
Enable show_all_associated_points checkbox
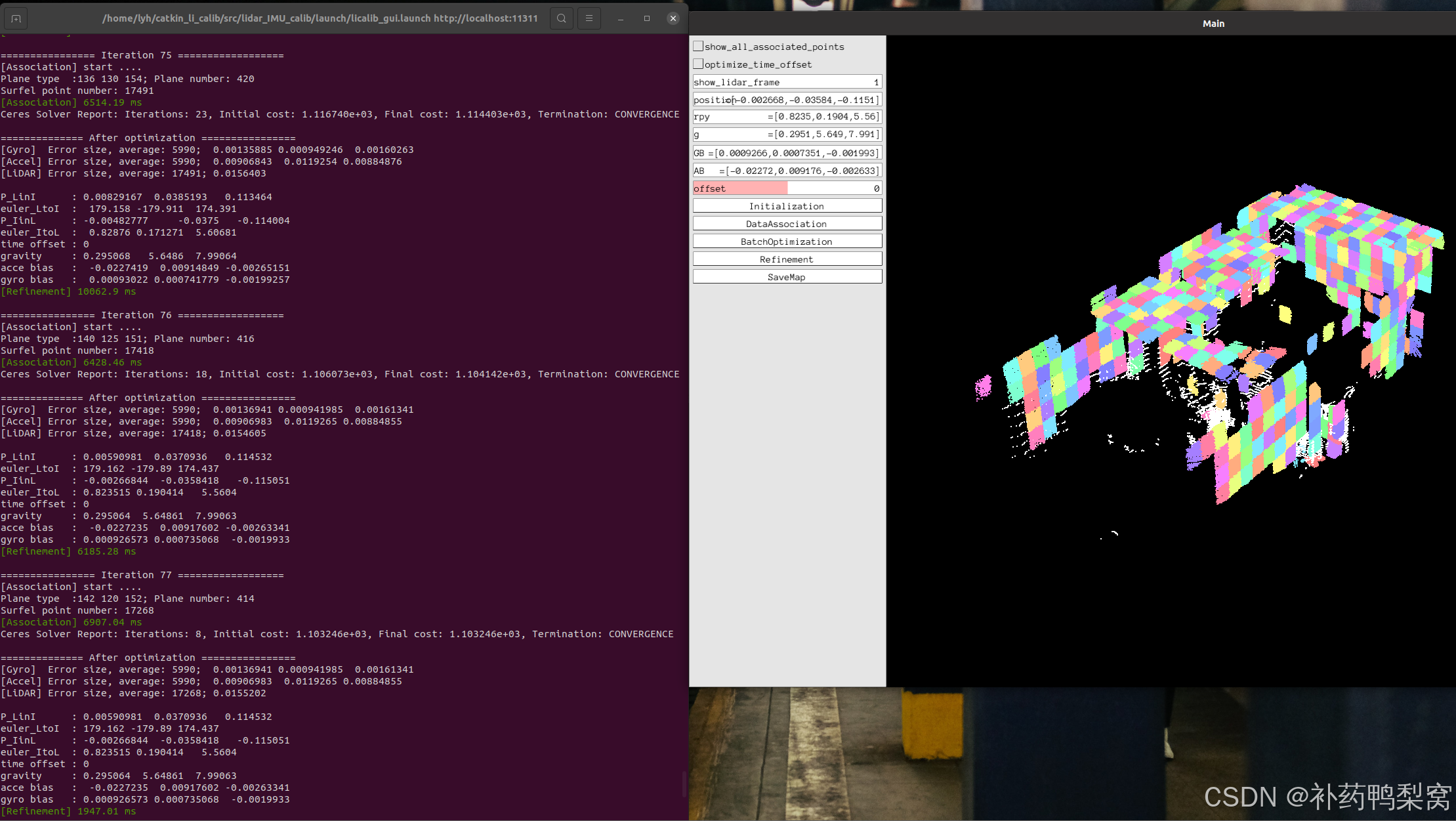tap(698, 47)
